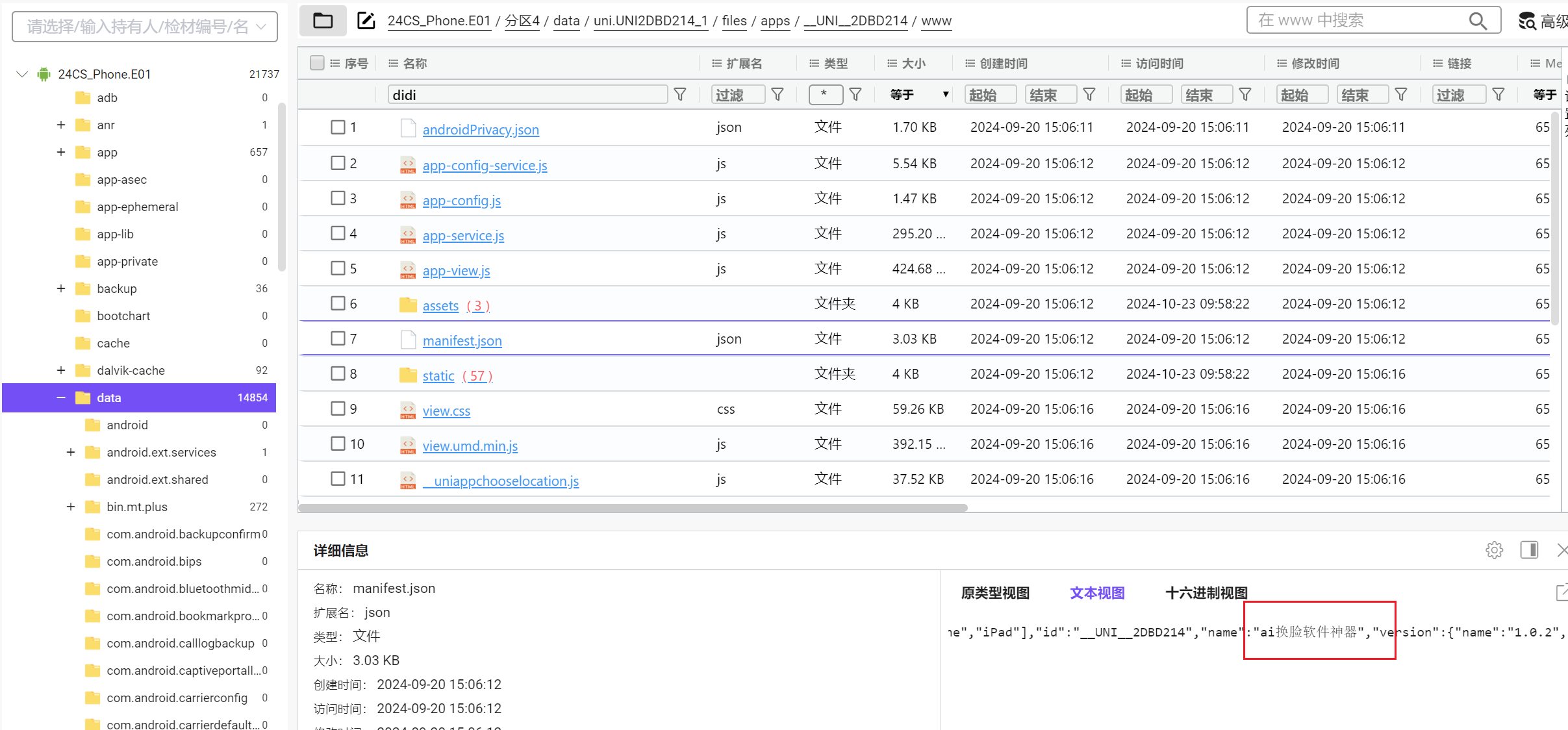The height and width of the screenshot is (730, 1568).
Task: Expand the backup folder node
Action: 61,288
